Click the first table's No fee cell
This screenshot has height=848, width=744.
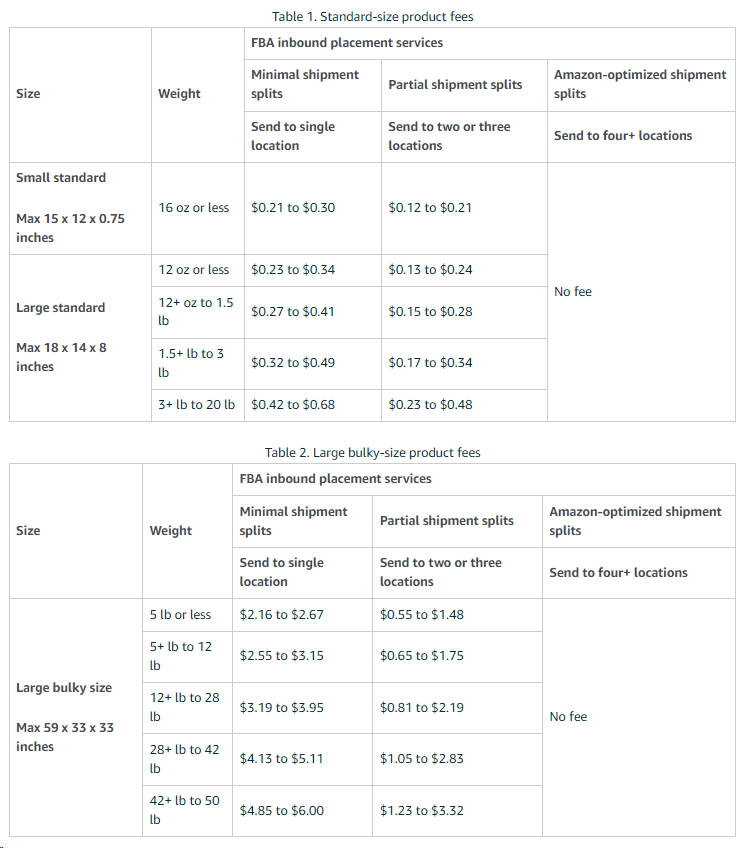point(641,292)
